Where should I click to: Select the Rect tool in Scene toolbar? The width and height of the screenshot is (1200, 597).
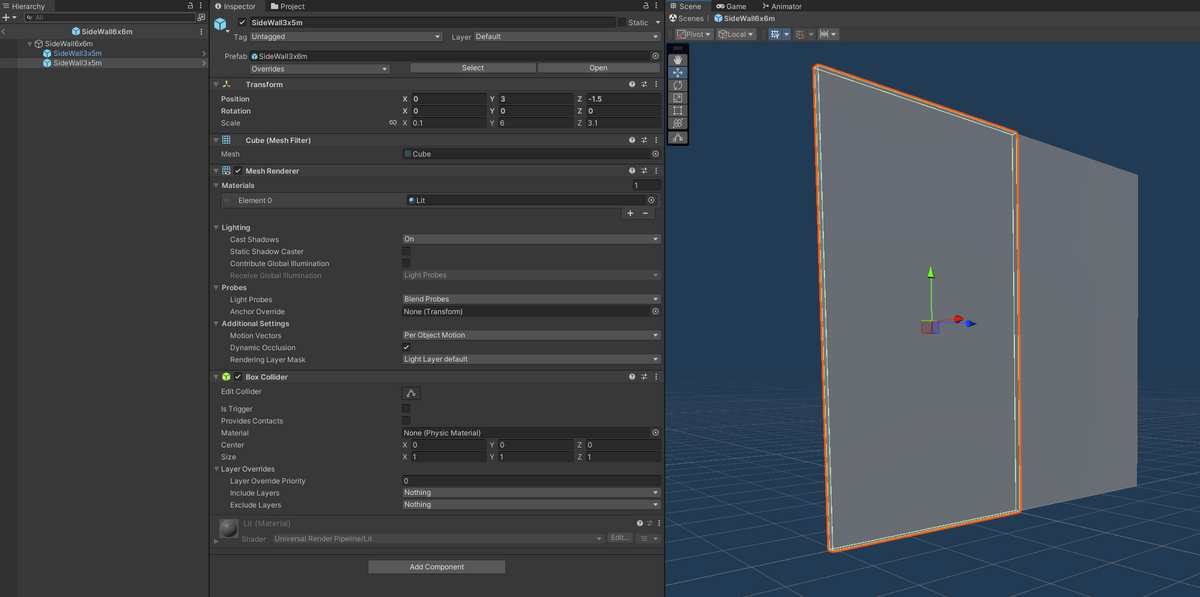(x=678, y=111)
